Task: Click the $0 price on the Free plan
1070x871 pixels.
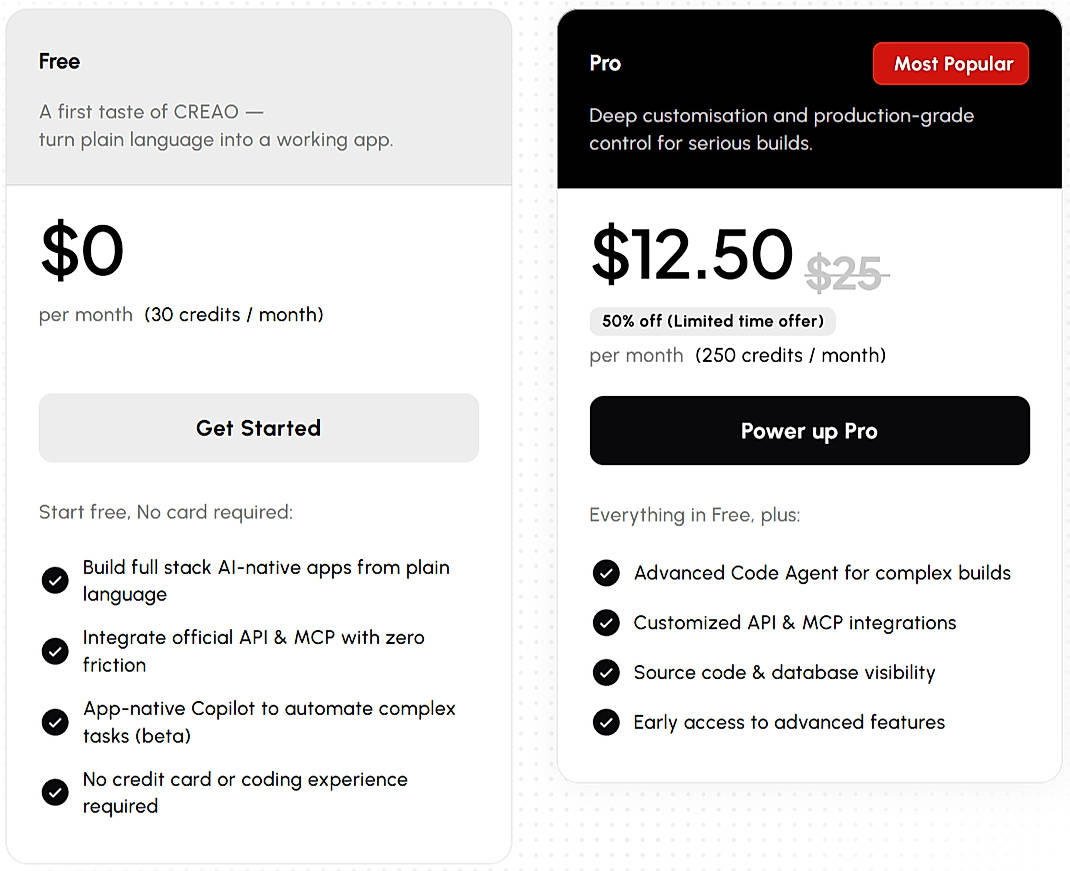Action: click(81, 251)
